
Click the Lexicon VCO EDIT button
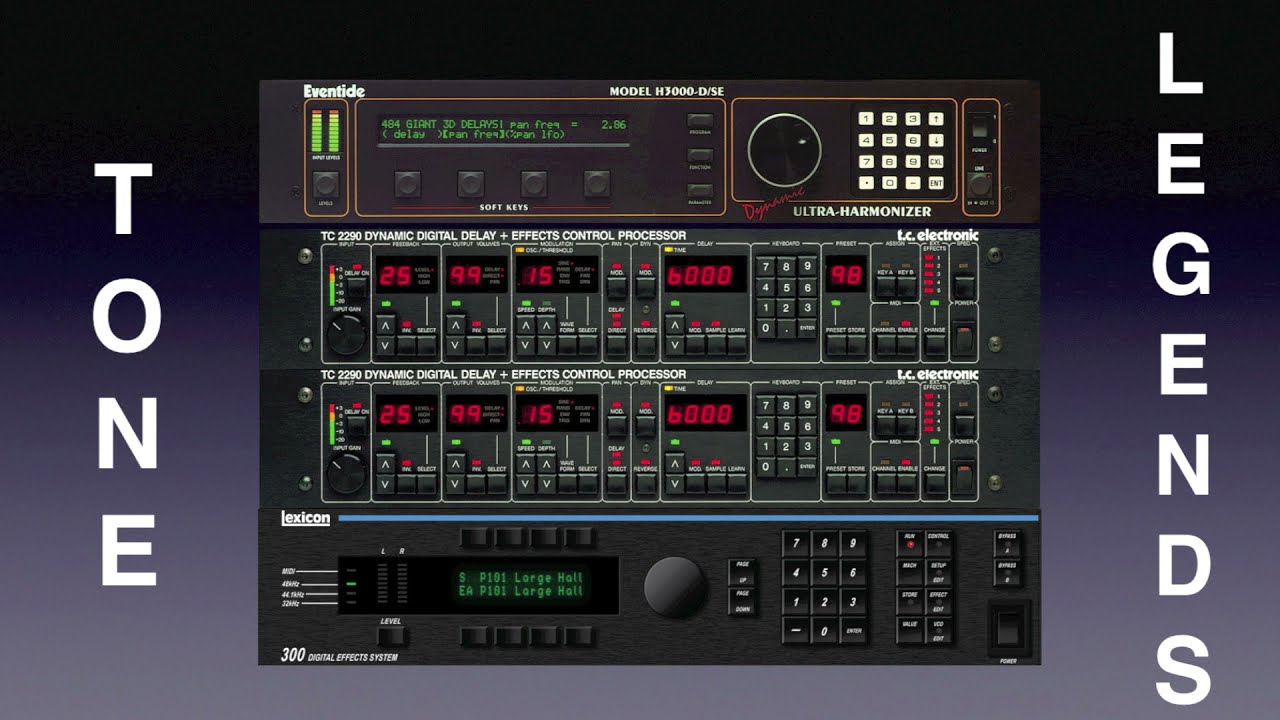click(938, 630)
